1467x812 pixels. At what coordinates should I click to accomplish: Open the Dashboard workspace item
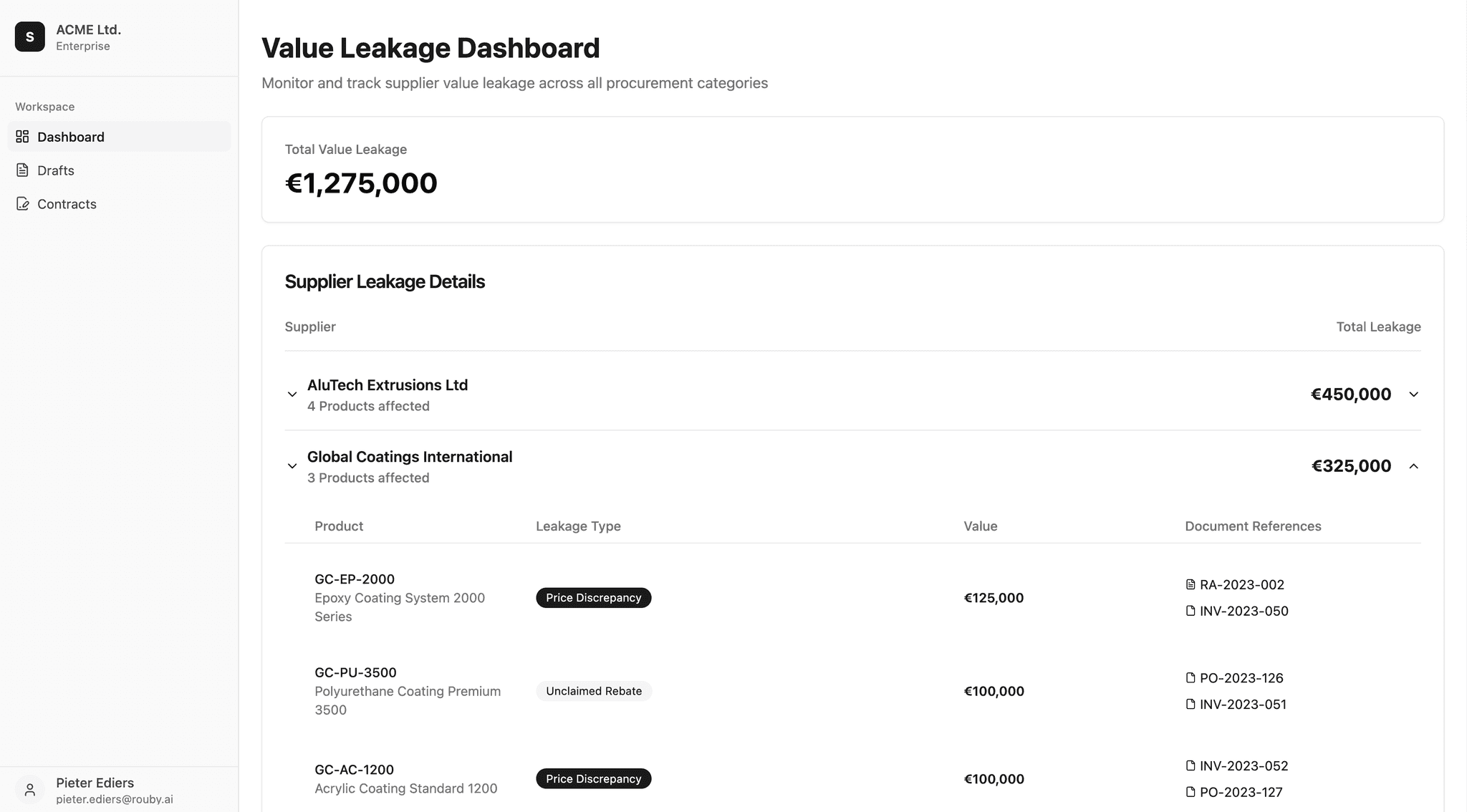pos(70,136)
